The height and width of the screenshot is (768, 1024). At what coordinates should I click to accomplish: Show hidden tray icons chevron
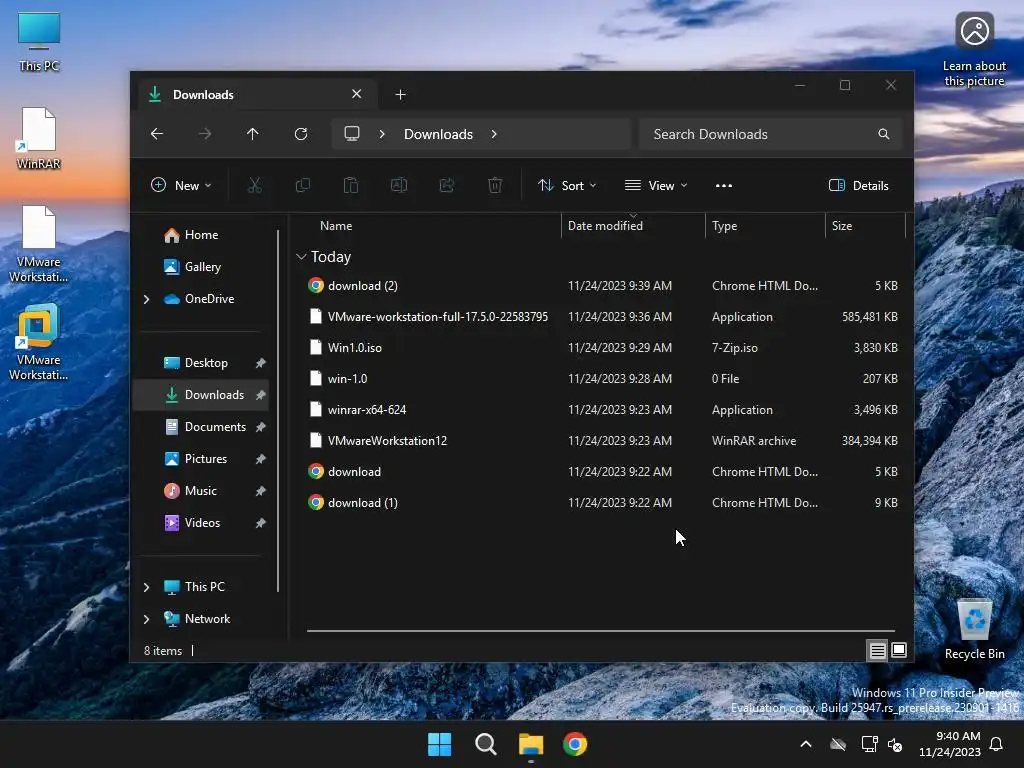click(806, 744)
